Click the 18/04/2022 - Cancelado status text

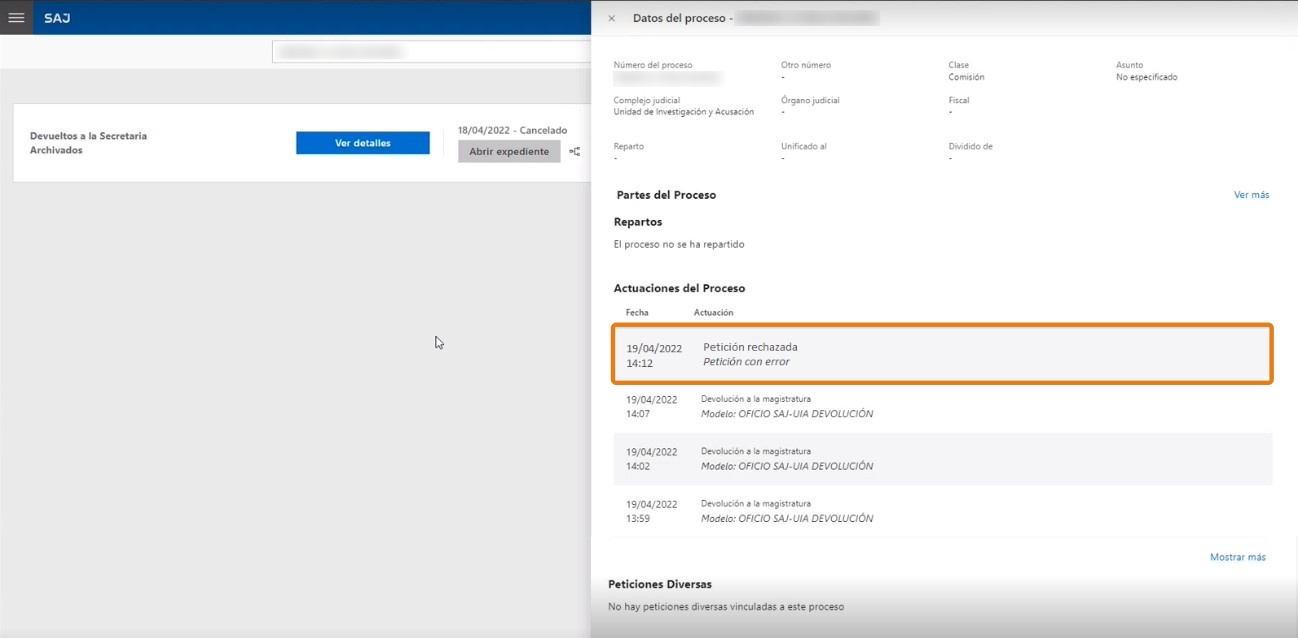pyautogui.click(x=512, y=130)
